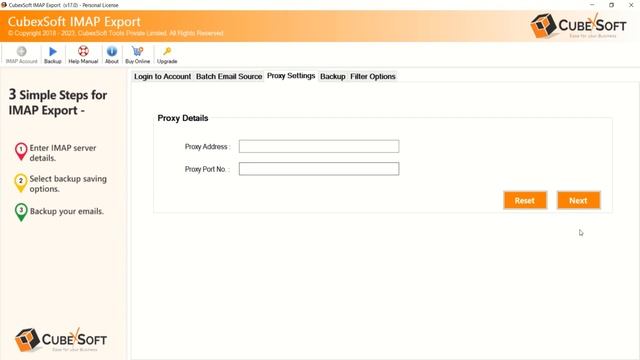Click the orange Reset button

point(525,200)
